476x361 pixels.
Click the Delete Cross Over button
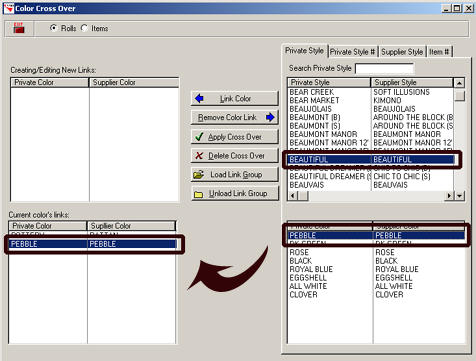(x=235, y=156)
